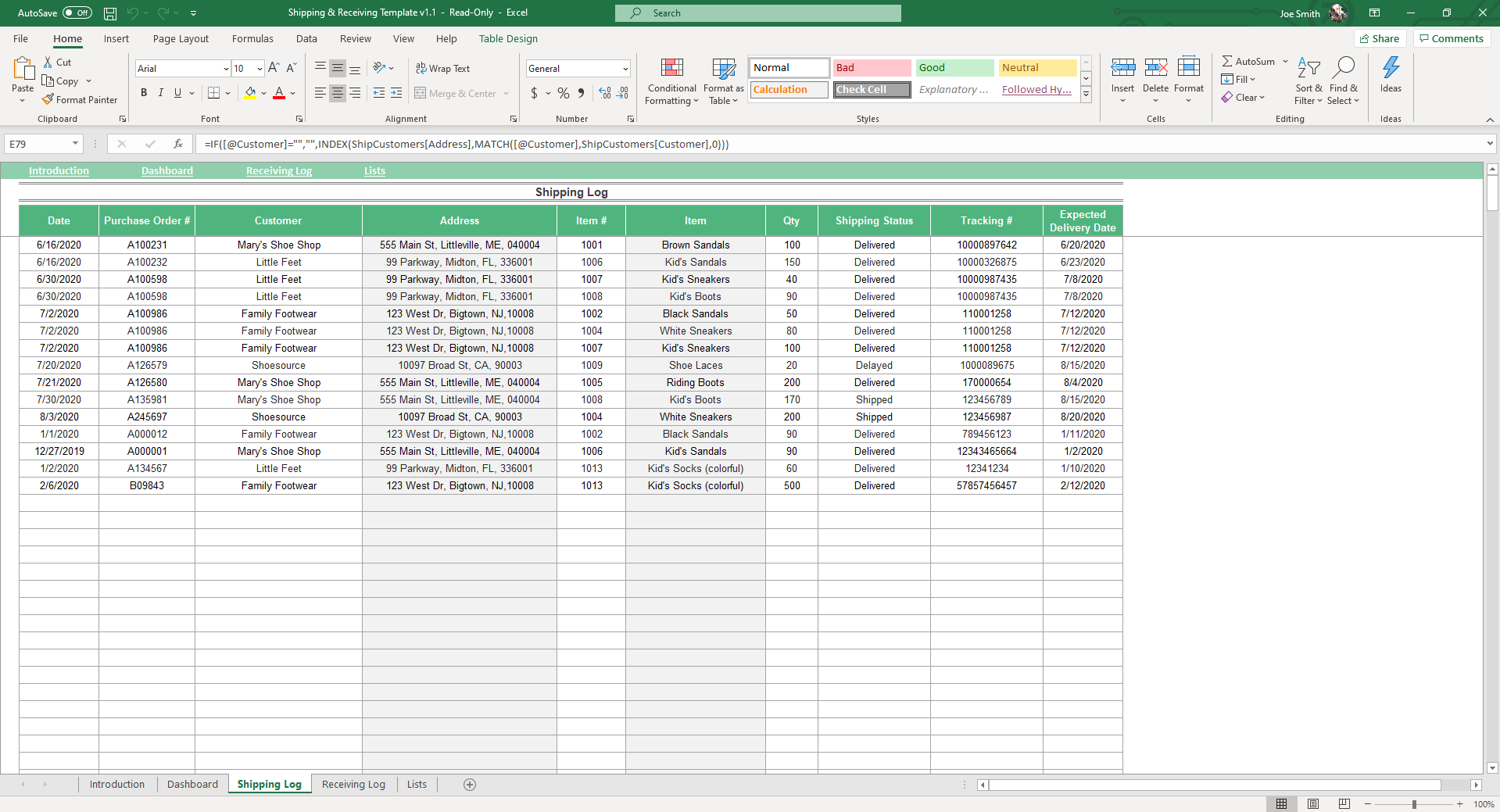Viewport: 1500px width, 812px height.
Task: Click the Merge & Center icon
Action: point(421,93)
